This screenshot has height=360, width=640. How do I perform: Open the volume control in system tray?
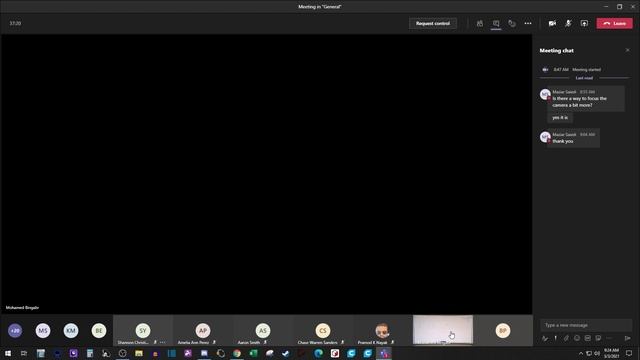pyautogui.click(x=597, y=353)
